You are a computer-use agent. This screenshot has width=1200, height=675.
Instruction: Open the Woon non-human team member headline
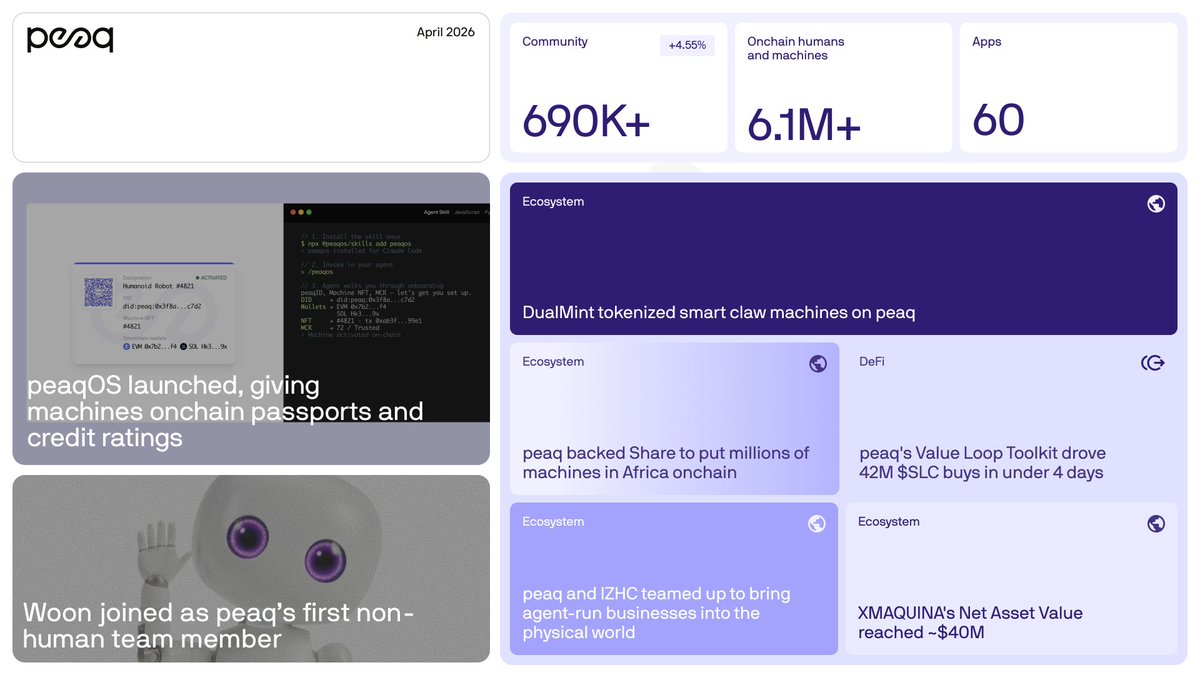(218, 625)
